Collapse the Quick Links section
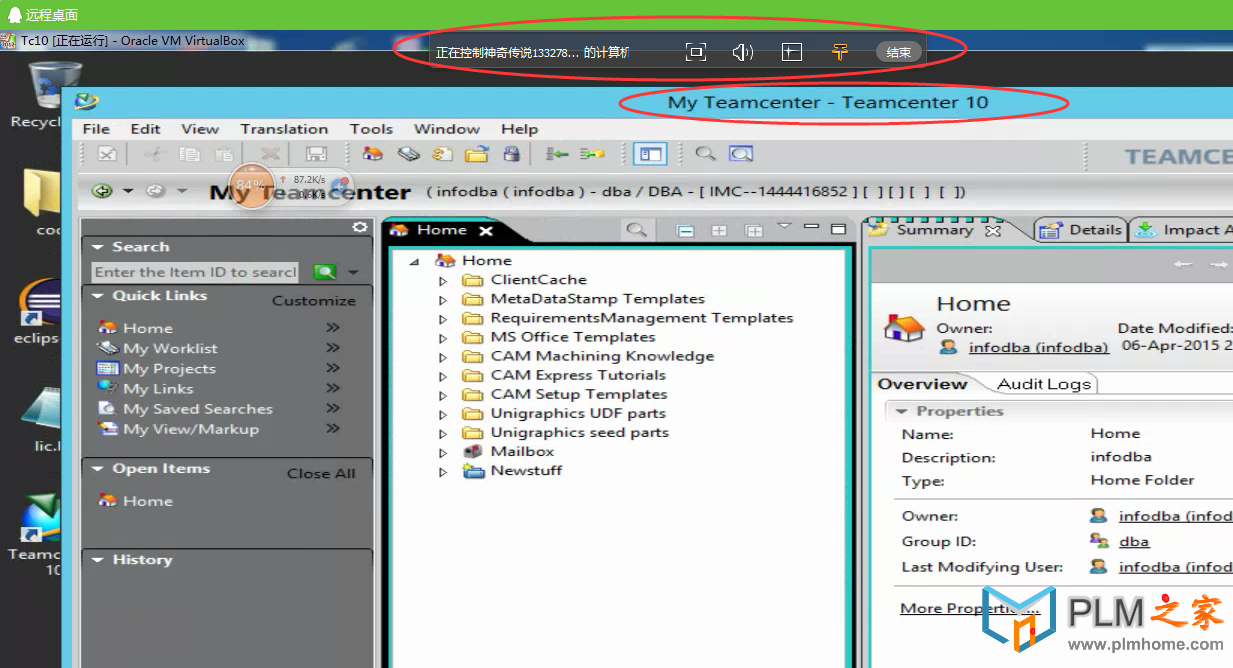 (x=98, y=296)
